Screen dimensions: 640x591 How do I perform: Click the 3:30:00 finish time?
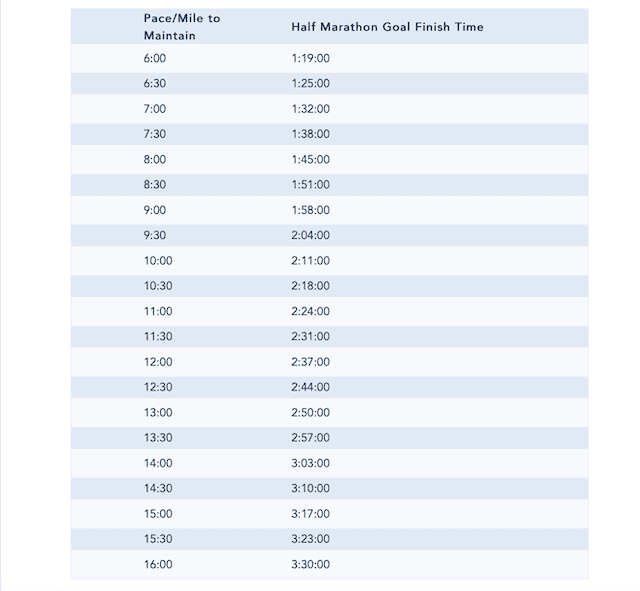pos(311,564)
